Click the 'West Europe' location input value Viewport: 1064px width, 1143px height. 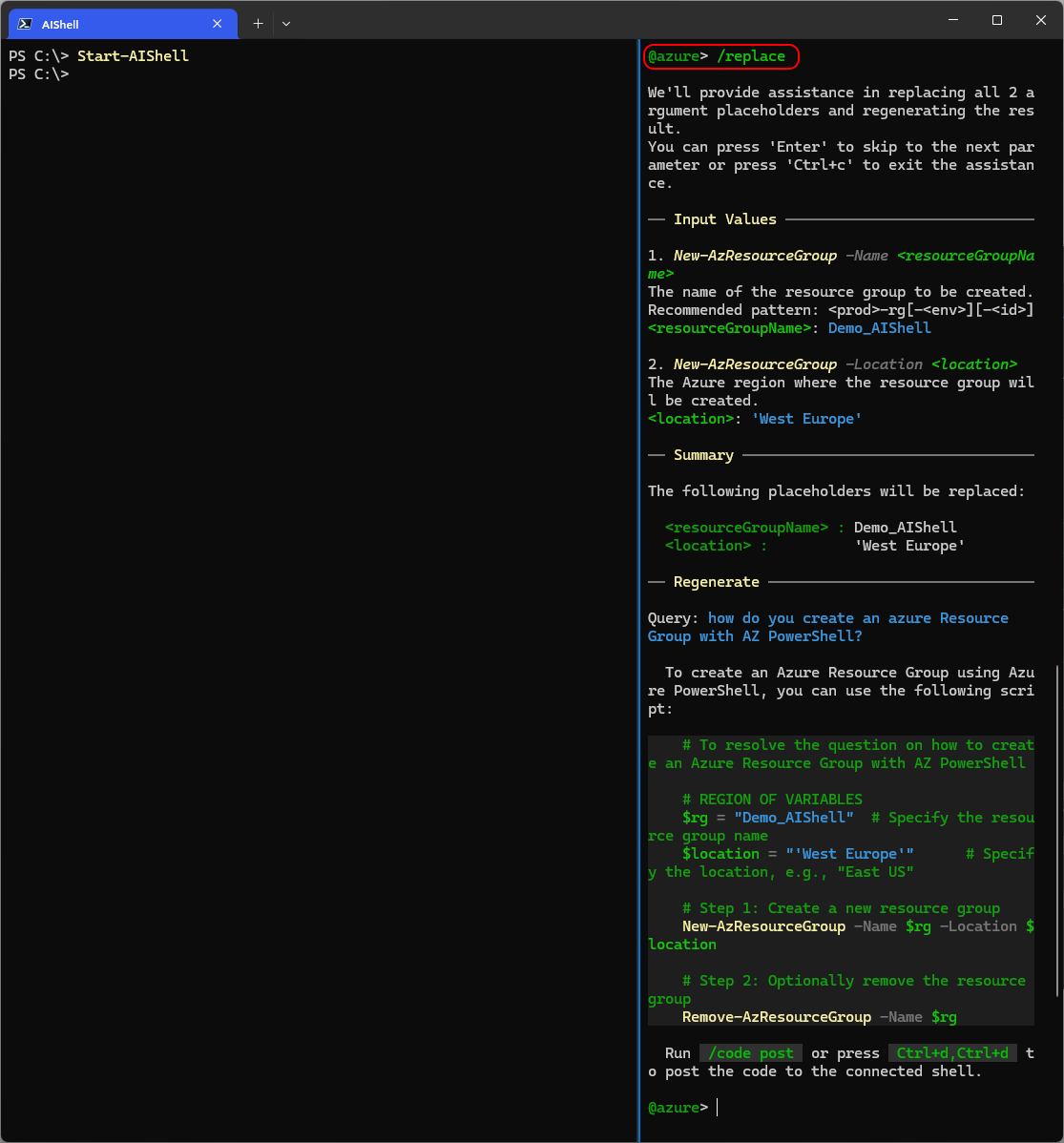tap(806, 419)
